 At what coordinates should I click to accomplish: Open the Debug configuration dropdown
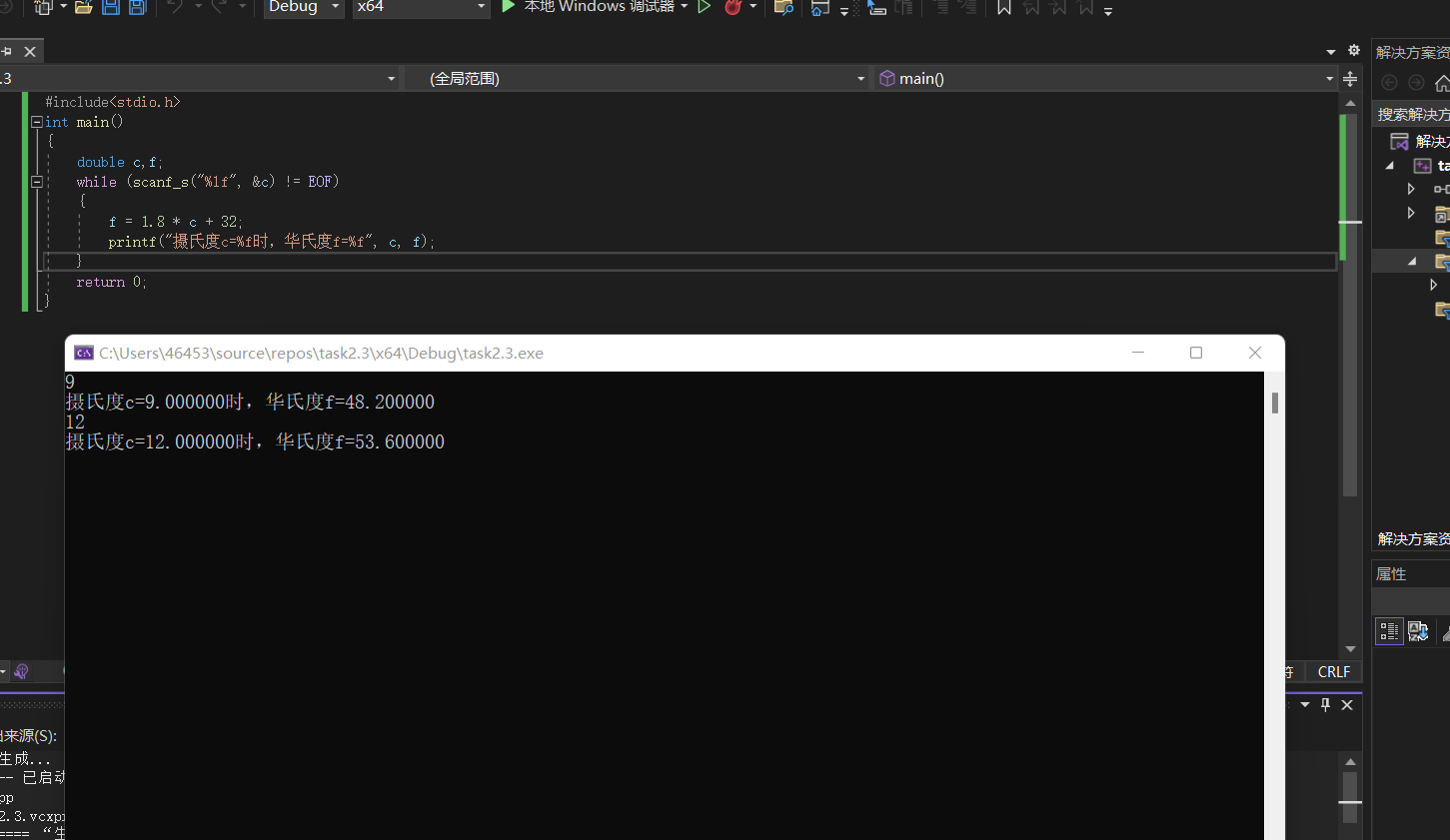click(304, 7)
